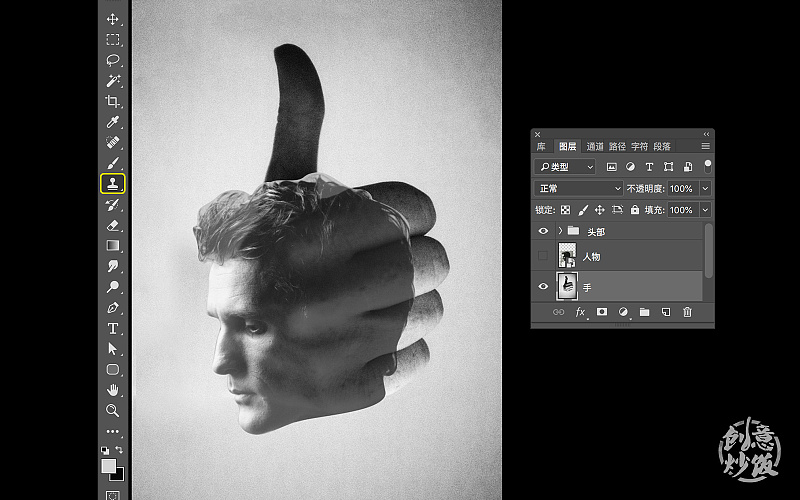Select the Magic Wand tool

[113, 81]
